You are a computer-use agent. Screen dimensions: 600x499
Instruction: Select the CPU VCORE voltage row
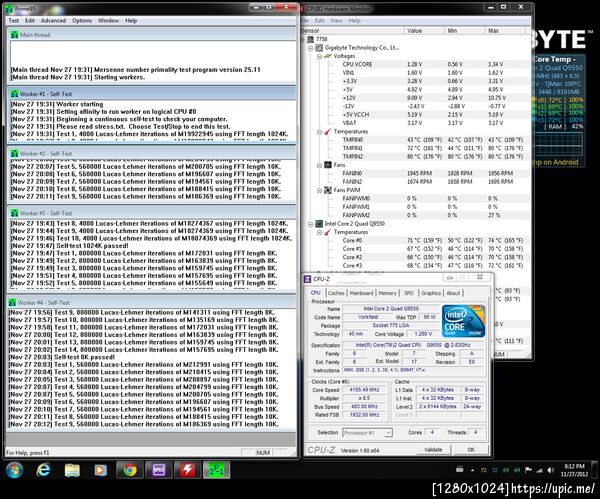click(x=430, y=64)
